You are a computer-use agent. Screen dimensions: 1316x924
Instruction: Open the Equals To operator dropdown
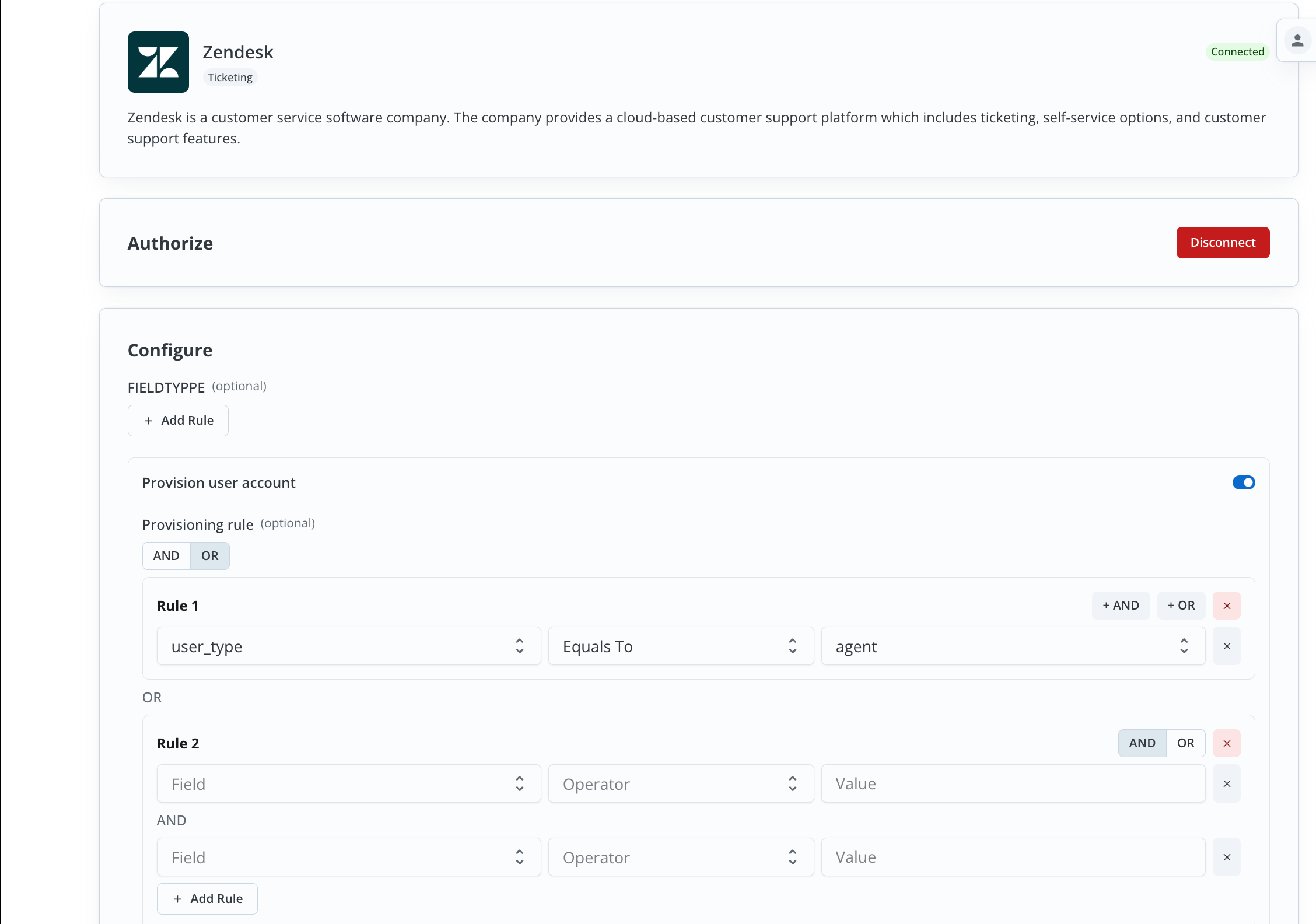[x=681, y=646]
